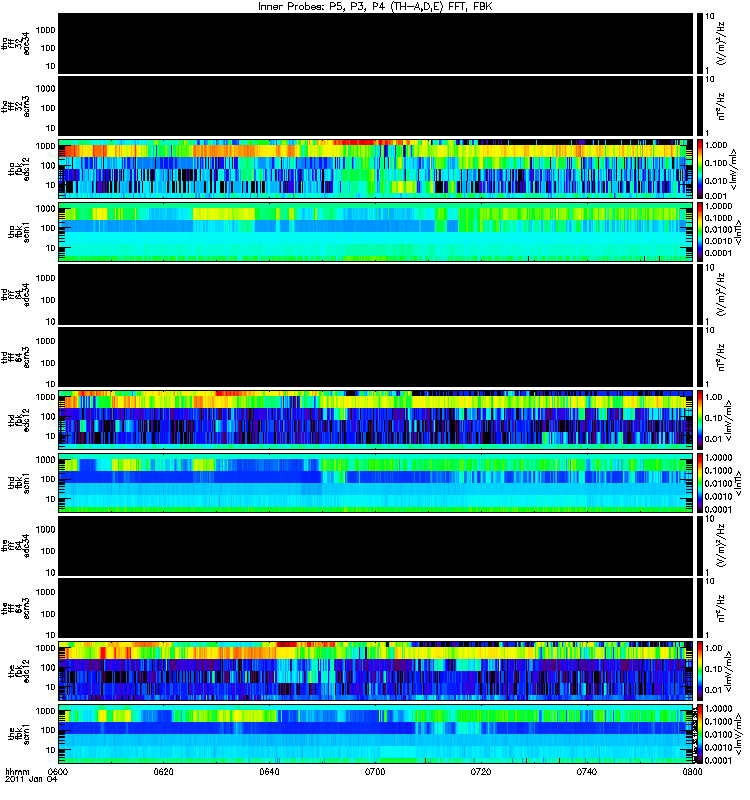Click the thd fbk scm1 rainbow color bar
The width and height of the screenshot is (750, 800).
(x=700, y=483)
